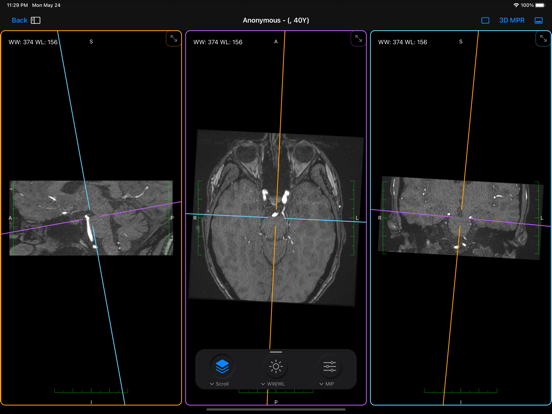Expand the orange sagittal viewport to fullscreen
The height and width of the screenshot is (414, 552).
click(x=174, y=39)
